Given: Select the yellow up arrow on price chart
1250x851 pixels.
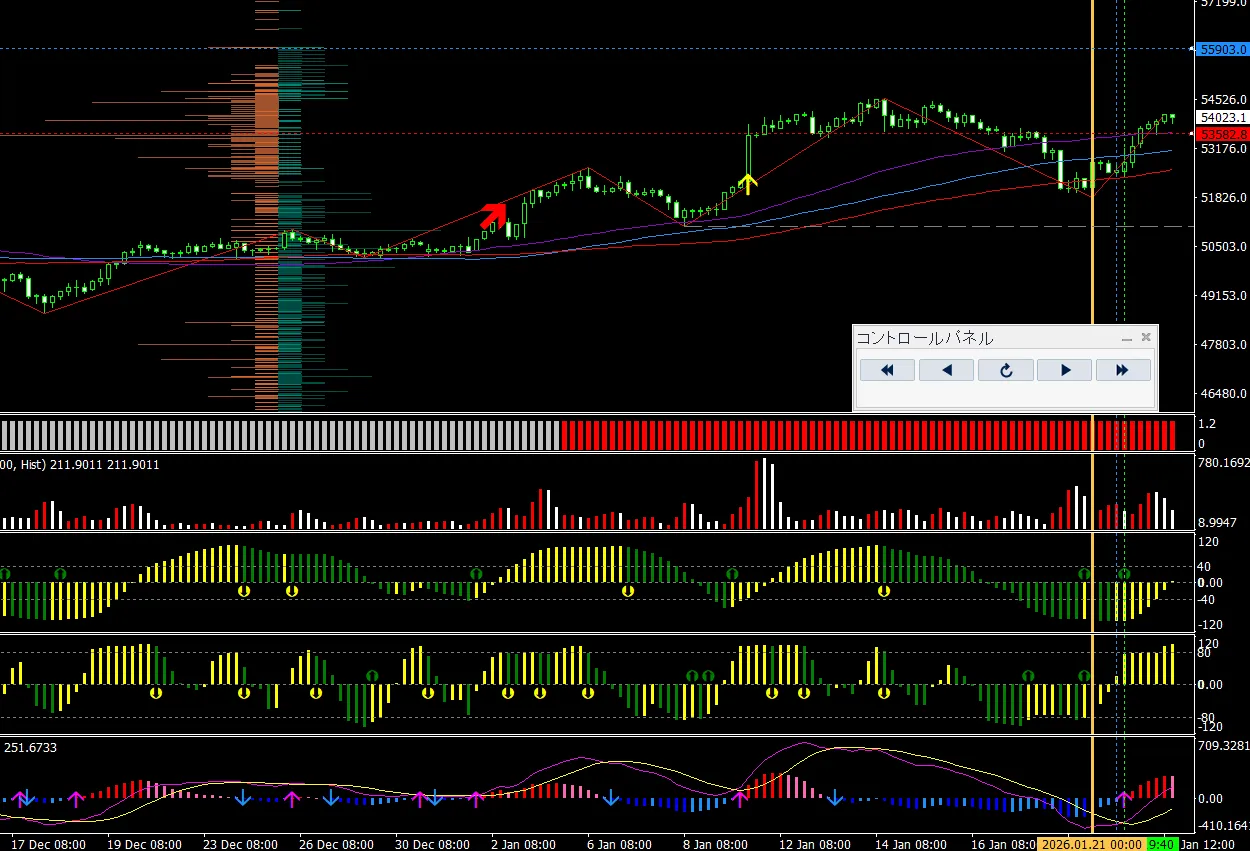Looking at the screenshot, I should pyautogui.click(x=747, y=183).
